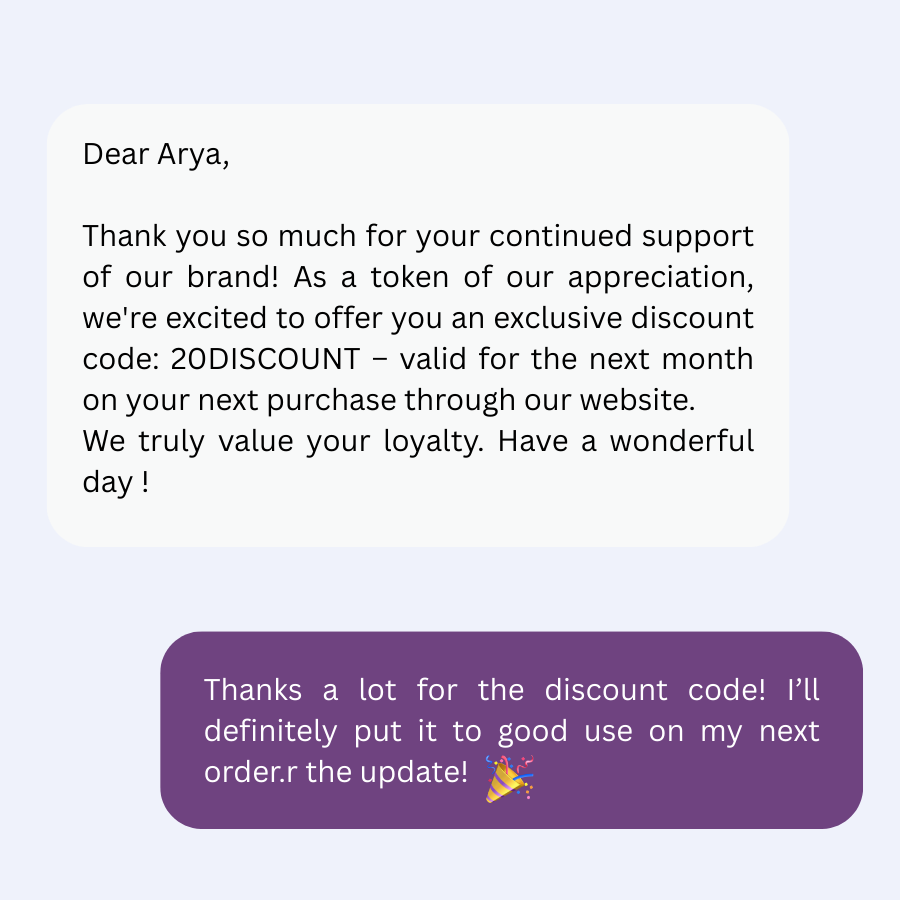The height and width of the screenshot is (900, 900).
Task: Click the 'Dear Arya,' greeting line
Action: (156, 154)
